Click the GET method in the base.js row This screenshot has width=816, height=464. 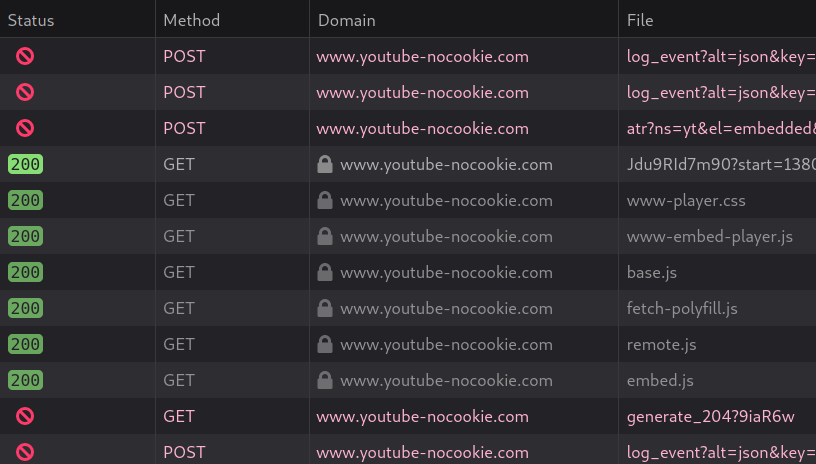(179, 272)
